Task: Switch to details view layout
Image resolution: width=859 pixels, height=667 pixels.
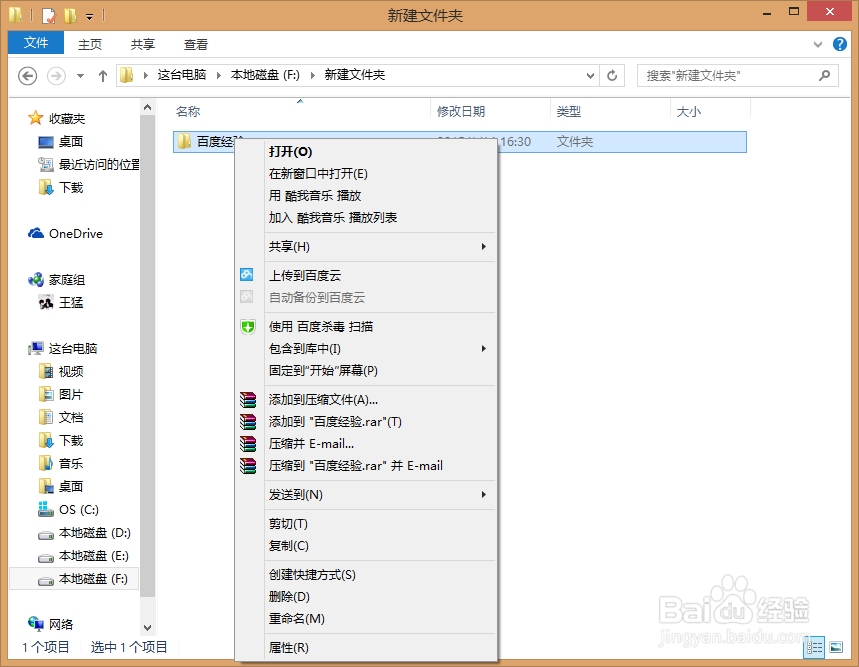Action: 814,647
